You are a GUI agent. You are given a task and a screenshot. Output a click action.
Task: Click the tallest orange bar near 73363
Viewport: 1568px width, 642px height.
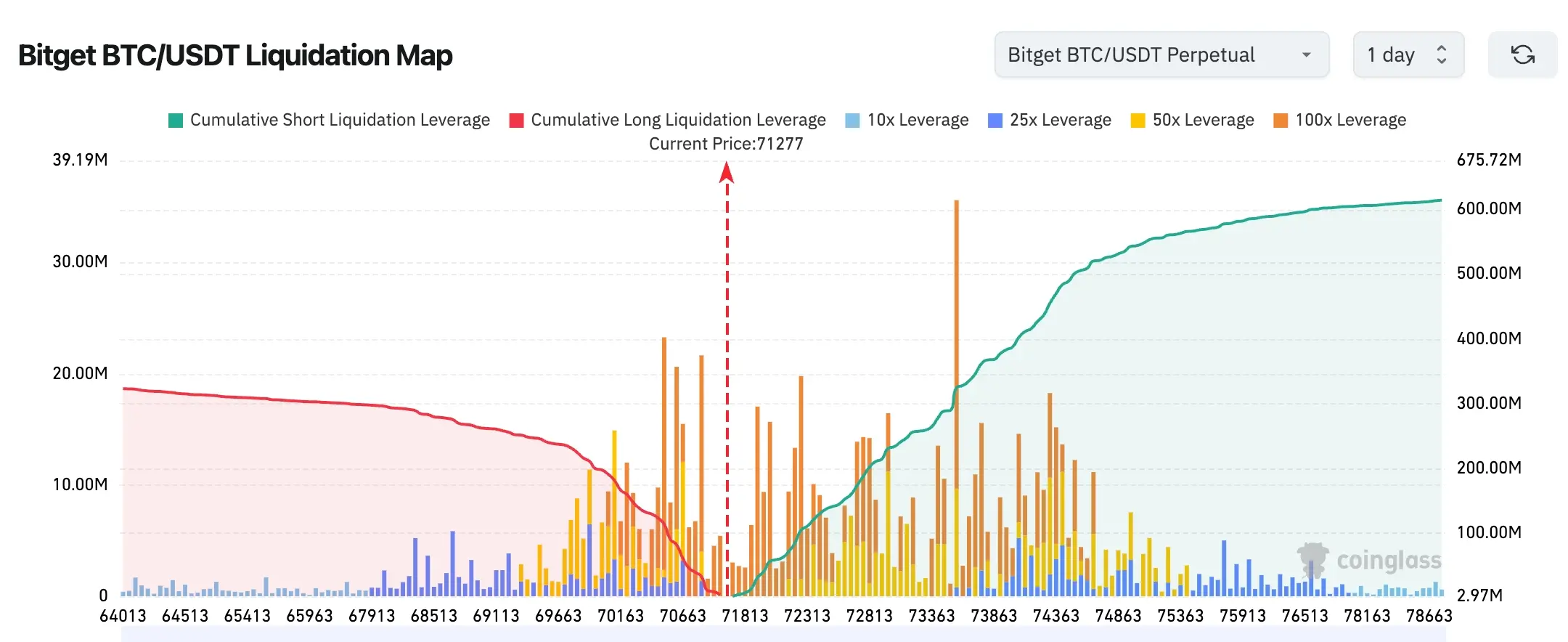pos(957,398)
